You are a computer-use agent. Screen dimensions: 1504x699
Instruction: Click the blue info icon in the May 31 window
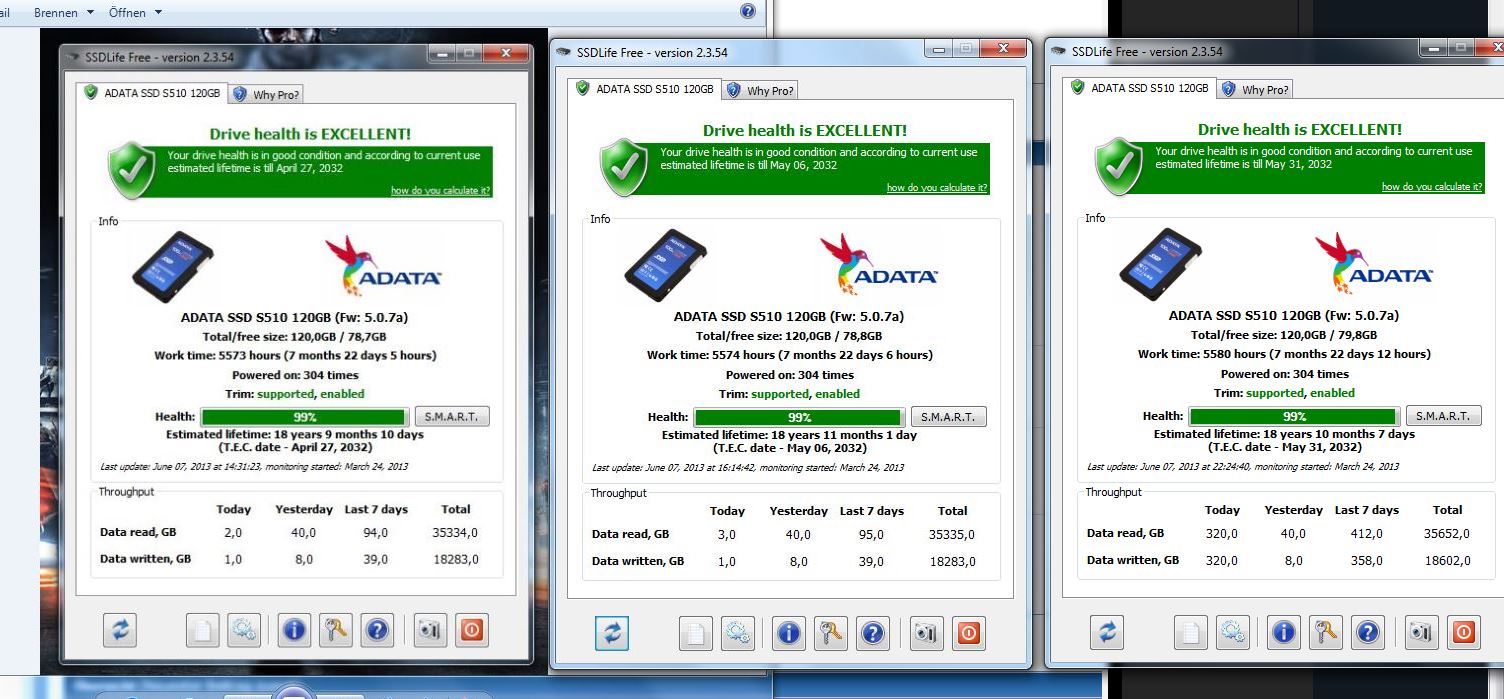tap(1283, 632)
